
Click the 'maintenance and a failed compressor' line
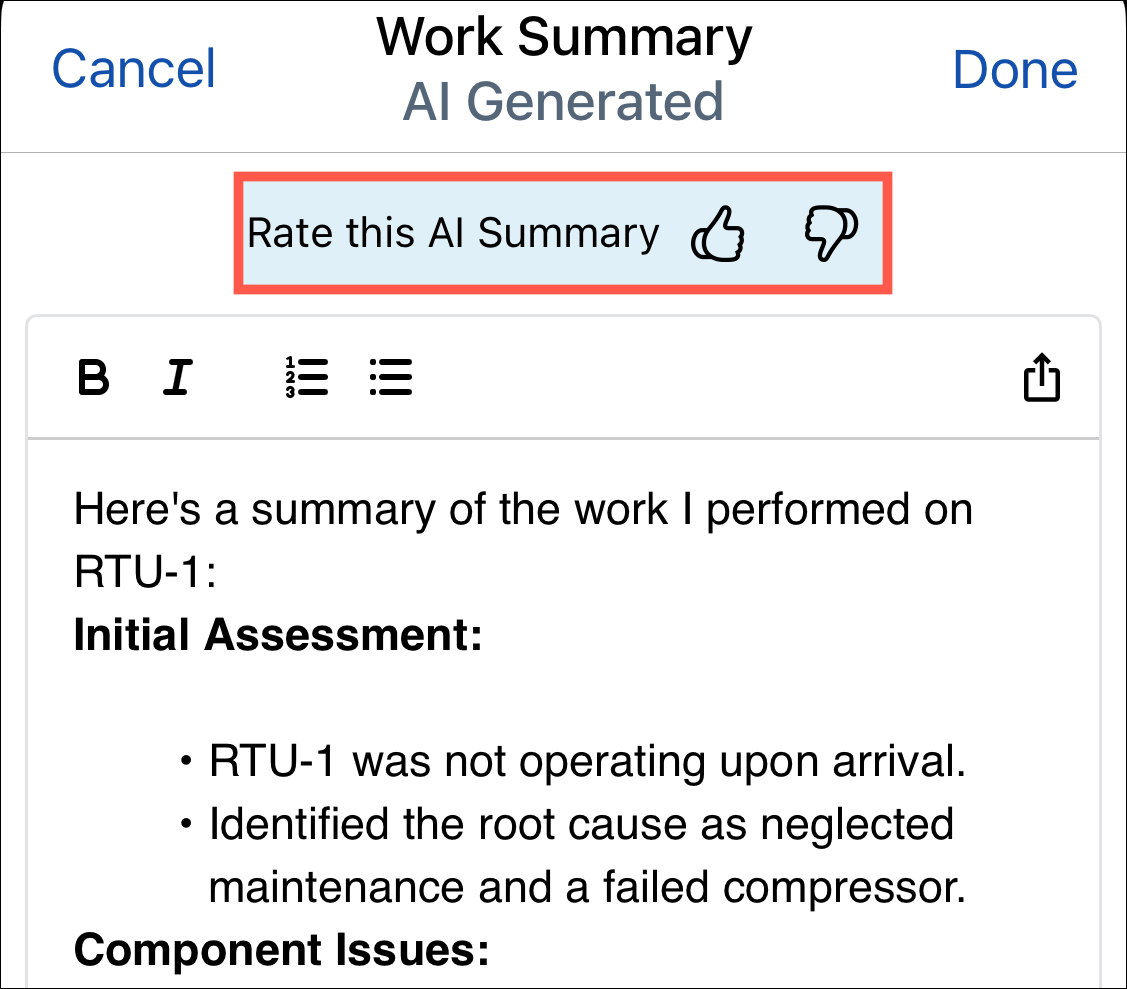[587, 888]
